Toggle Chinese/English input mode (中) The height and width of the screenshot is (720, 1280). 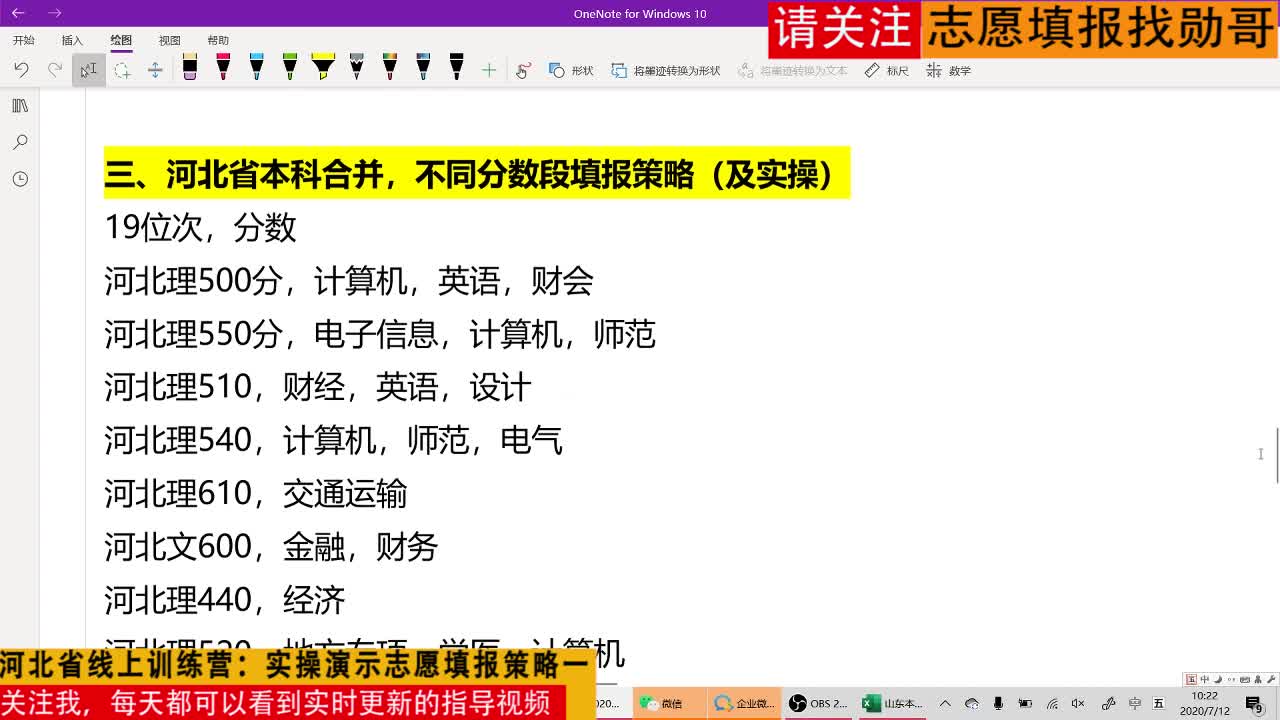click(x=1135, y=703)
